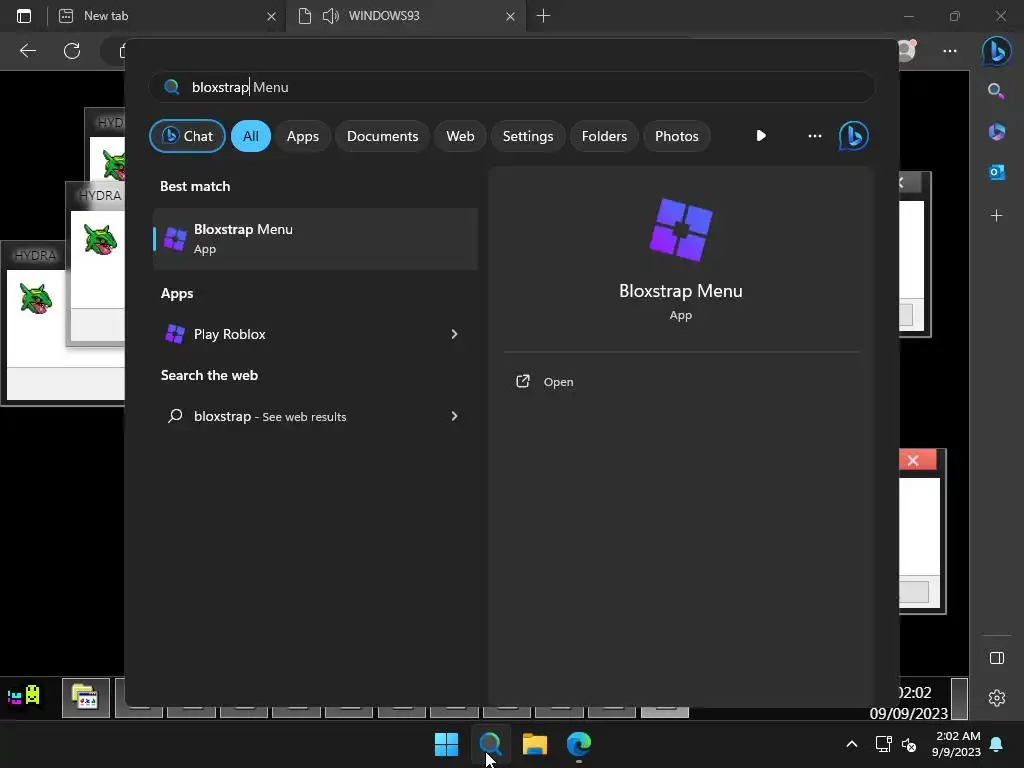Open the Windows Start menu
This screenshot has width=1024, height=768.
click(x=447, y=744)
